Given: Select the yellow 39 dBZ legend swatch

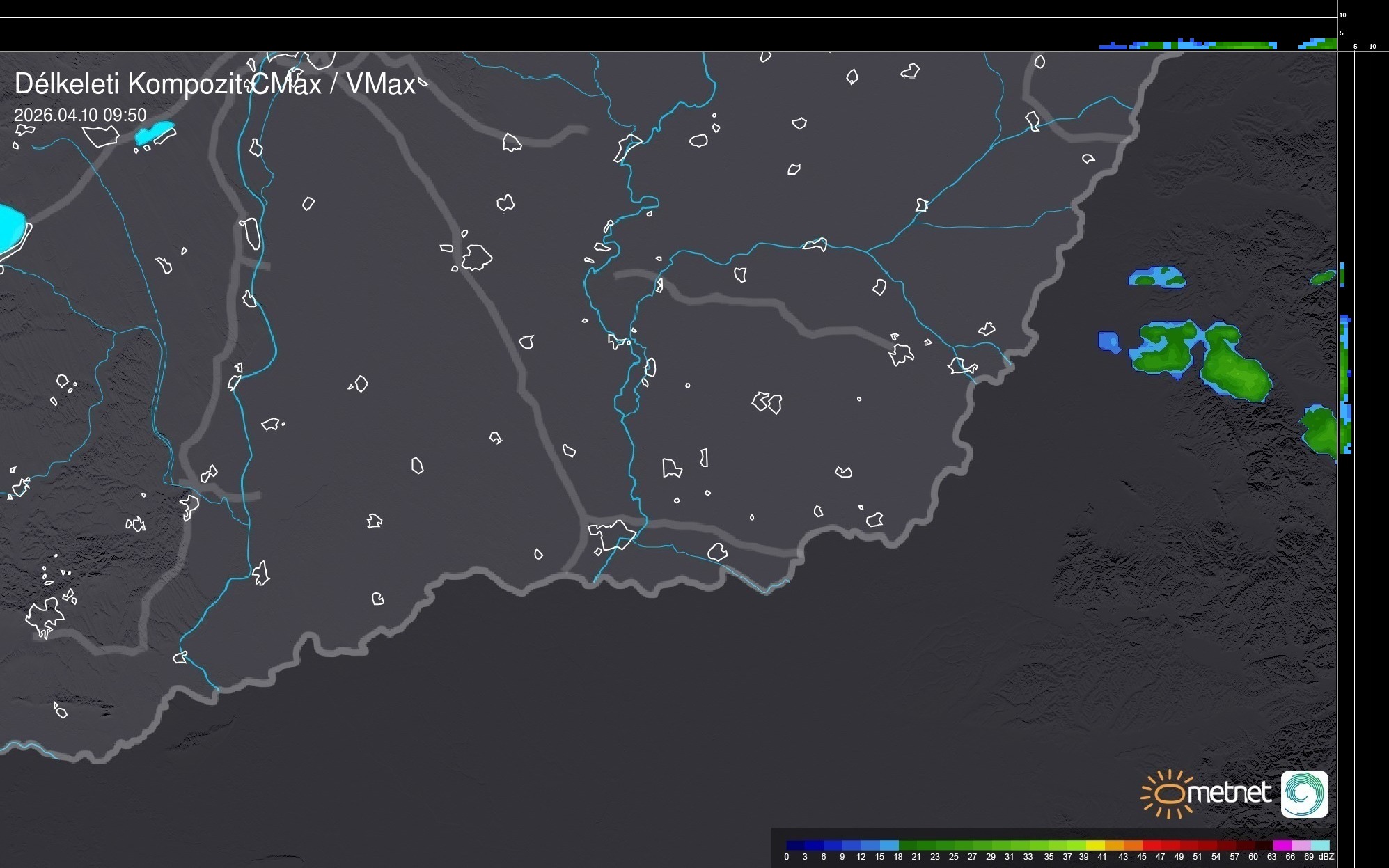Looking at the screenshot, I should click(1094, 845).
